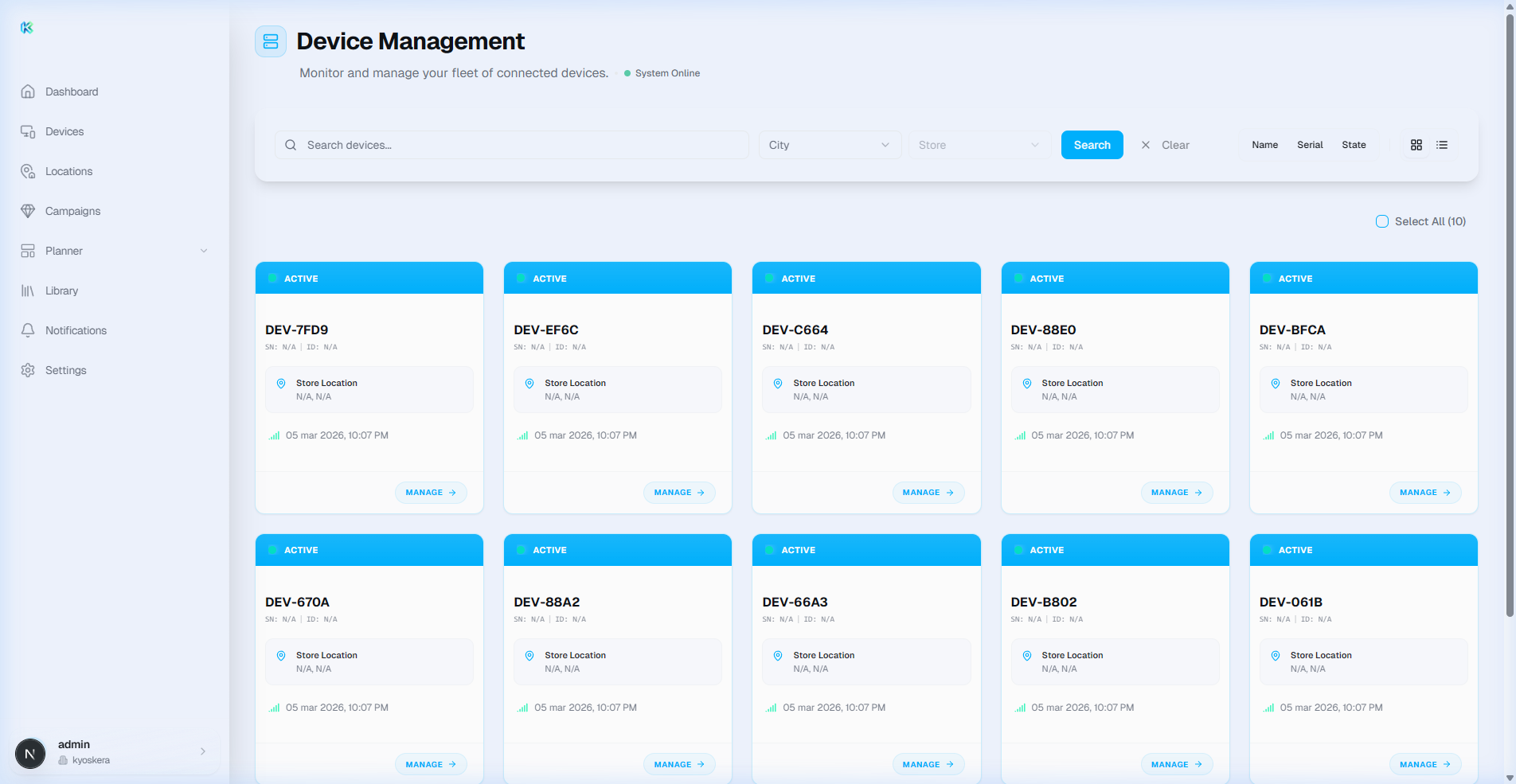The height and width of the screenshot is (784, 1516).
Task: Click the Device Management header icon
Action: point(271,41)
